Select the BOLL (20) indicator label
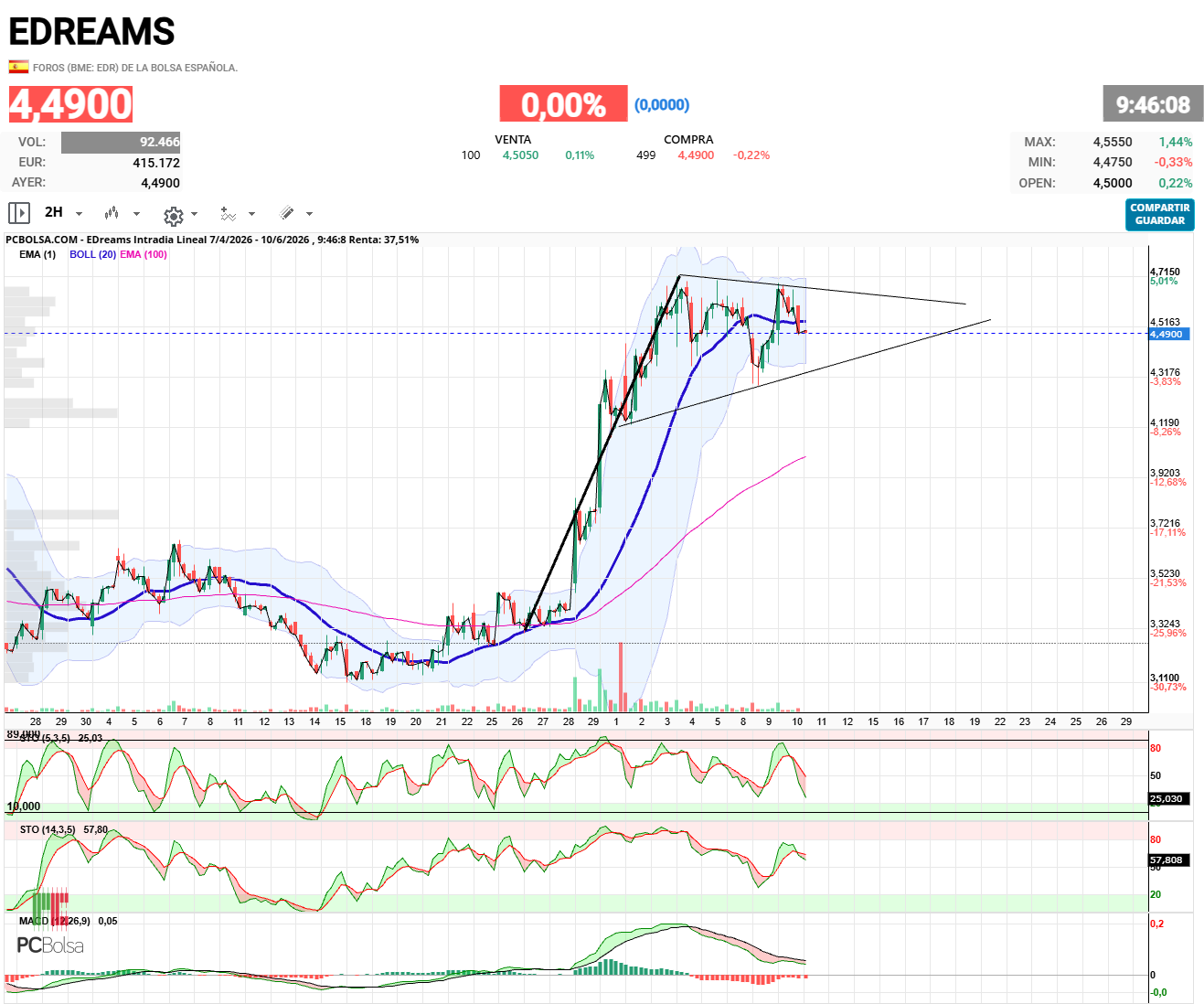 coord(92,254)
